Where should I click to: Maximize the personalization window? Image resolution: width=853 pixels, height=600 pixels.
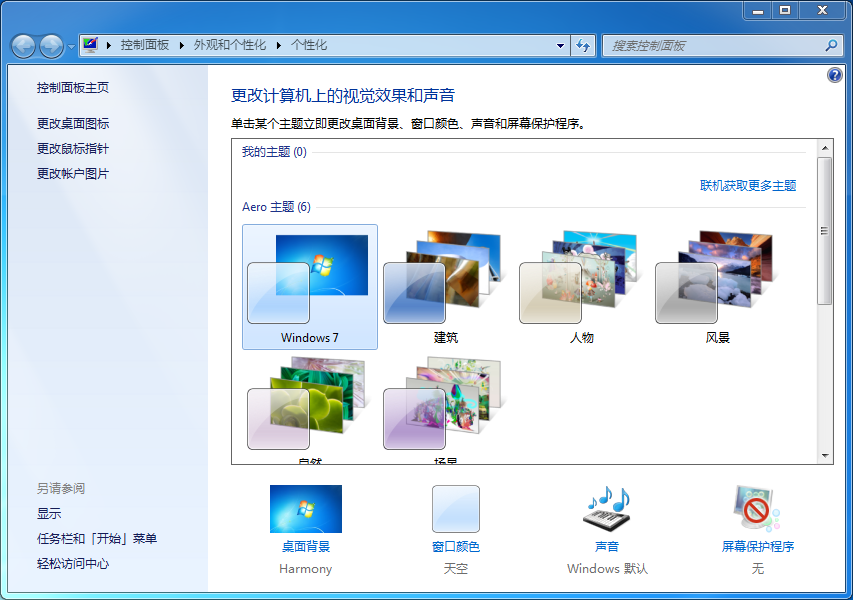click(785, 10)
